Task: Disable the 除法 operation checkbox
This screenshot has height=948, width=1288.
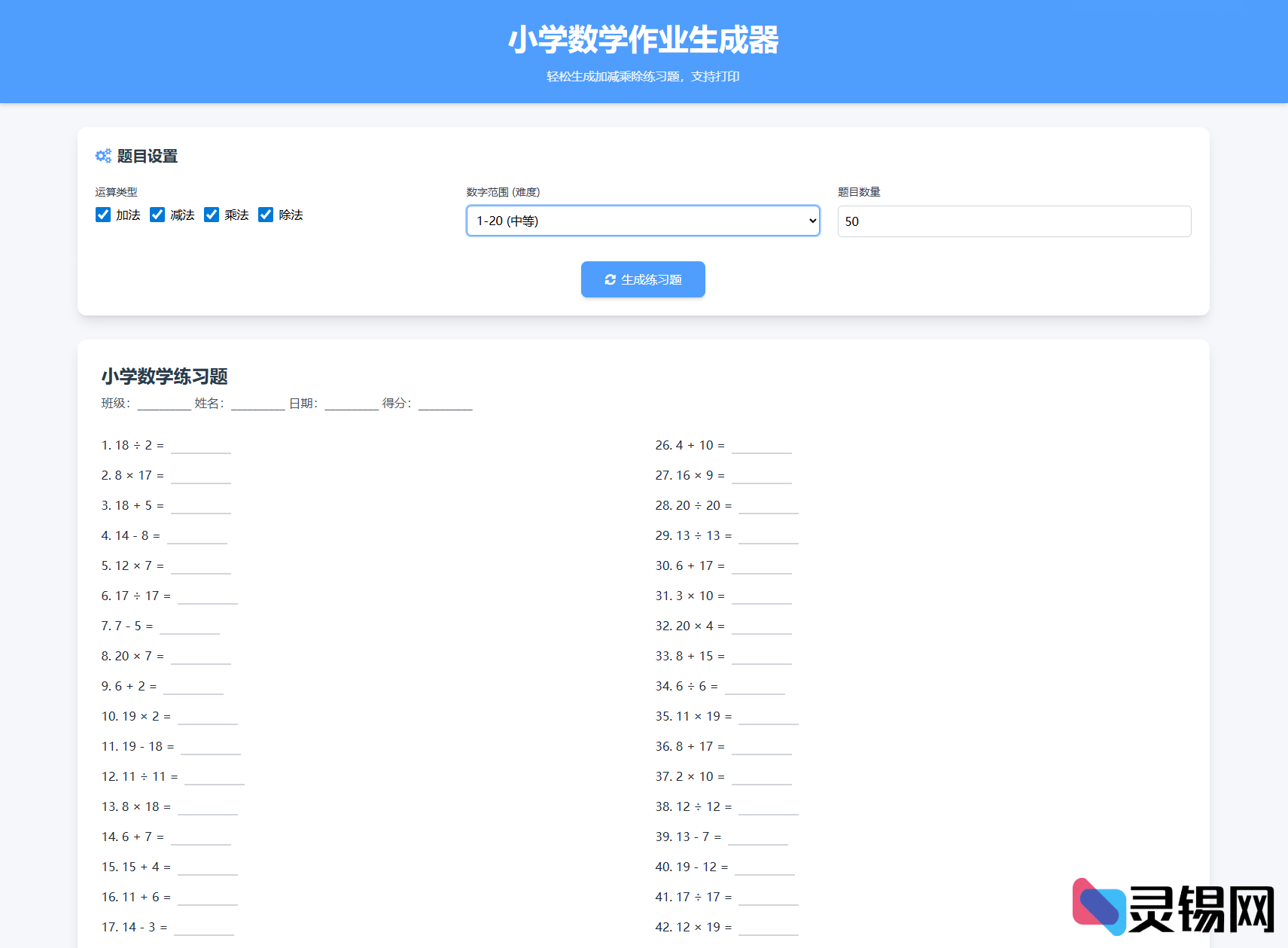Action: pyautogui.click(x=266, y=215)
